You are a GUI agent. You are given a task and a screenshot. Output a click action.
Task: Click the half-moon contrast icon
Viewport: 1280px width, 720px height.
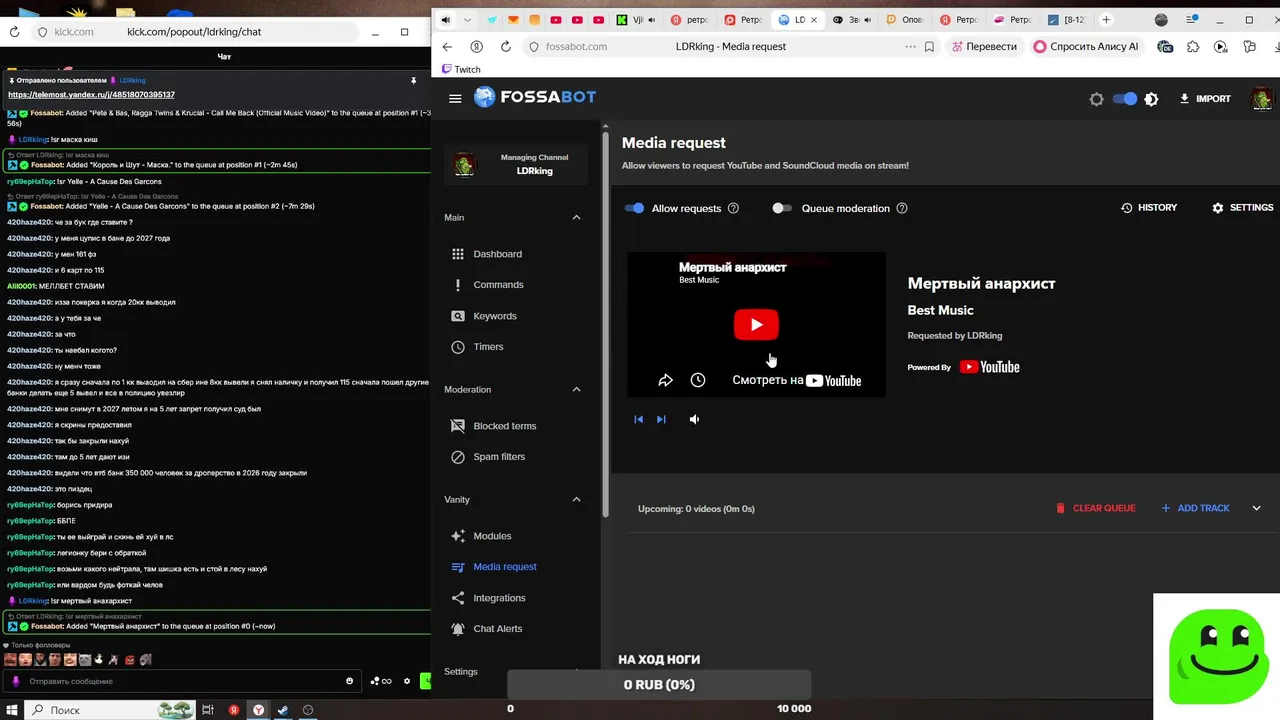click(x=1151, y=99)
